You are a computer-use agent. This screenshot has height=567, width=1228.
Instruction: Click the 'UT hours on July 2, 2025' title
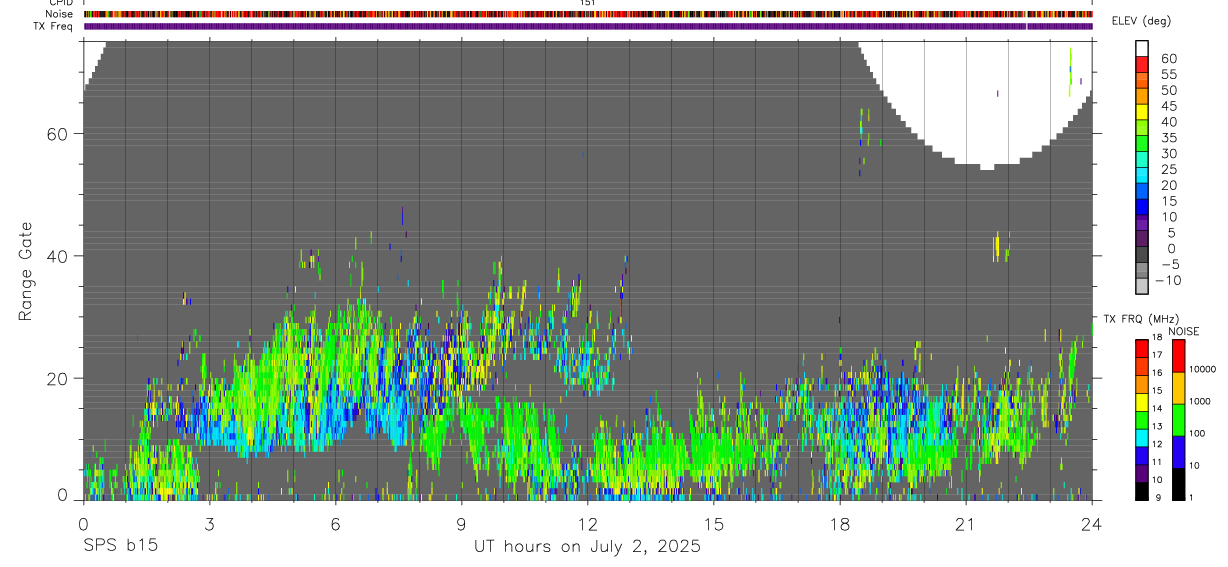587,547
